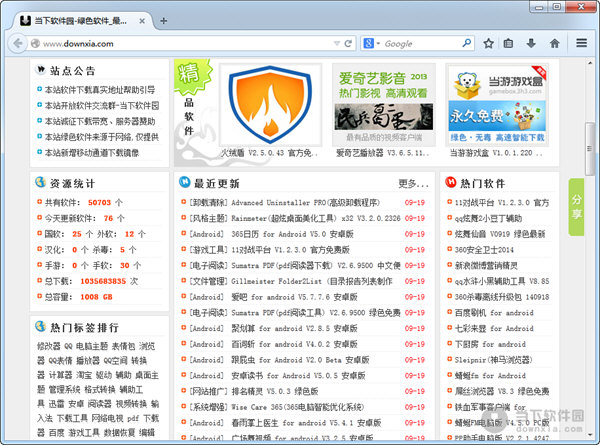Screen dimensions: 600x445
Task: Open the Google search engine selector dropdown
Action: click(x=371, y=43)
